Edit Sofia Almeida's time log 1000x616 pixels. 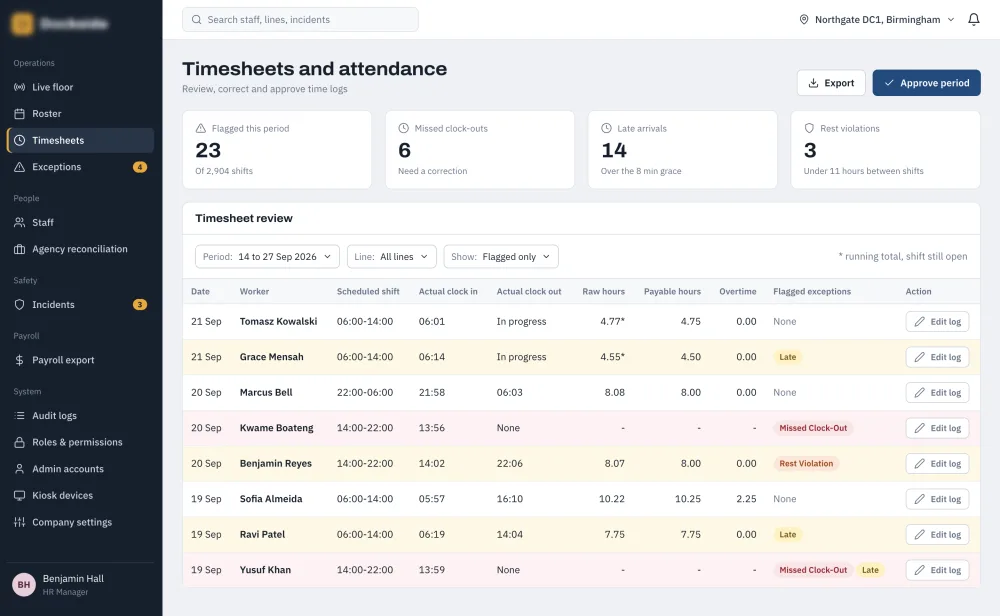click(938, 499)
